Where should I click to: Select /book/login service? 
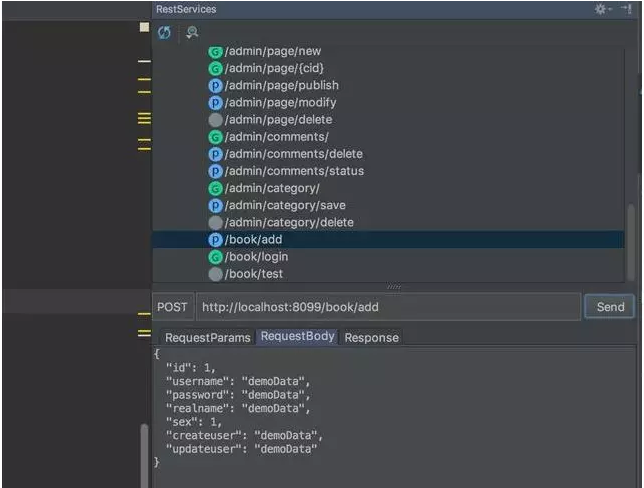click(256, 257)
